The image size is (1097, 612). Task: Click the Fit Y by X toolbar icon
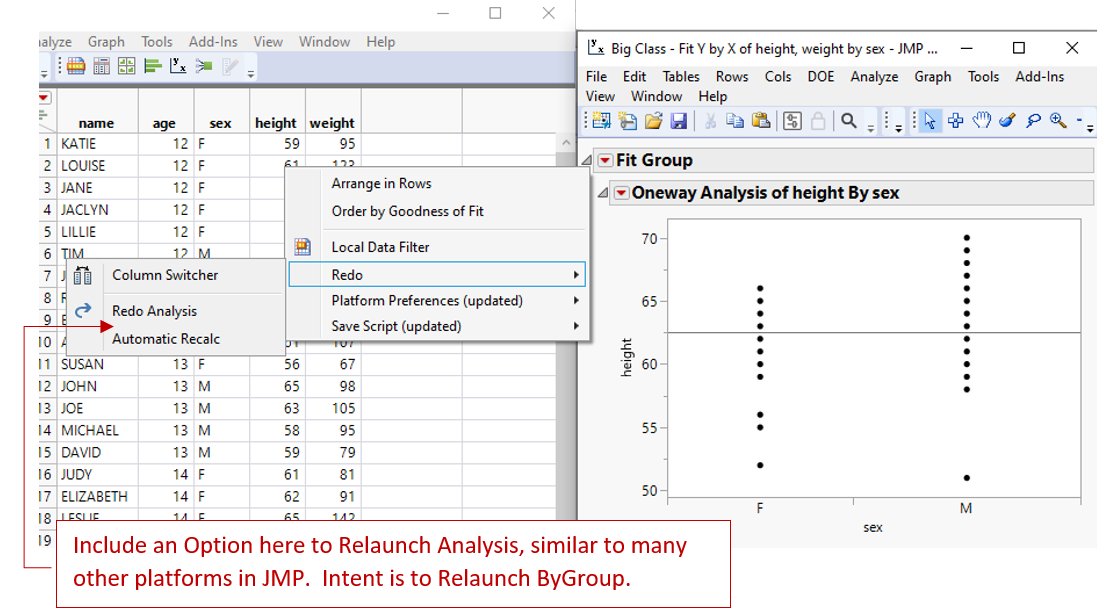178,66
